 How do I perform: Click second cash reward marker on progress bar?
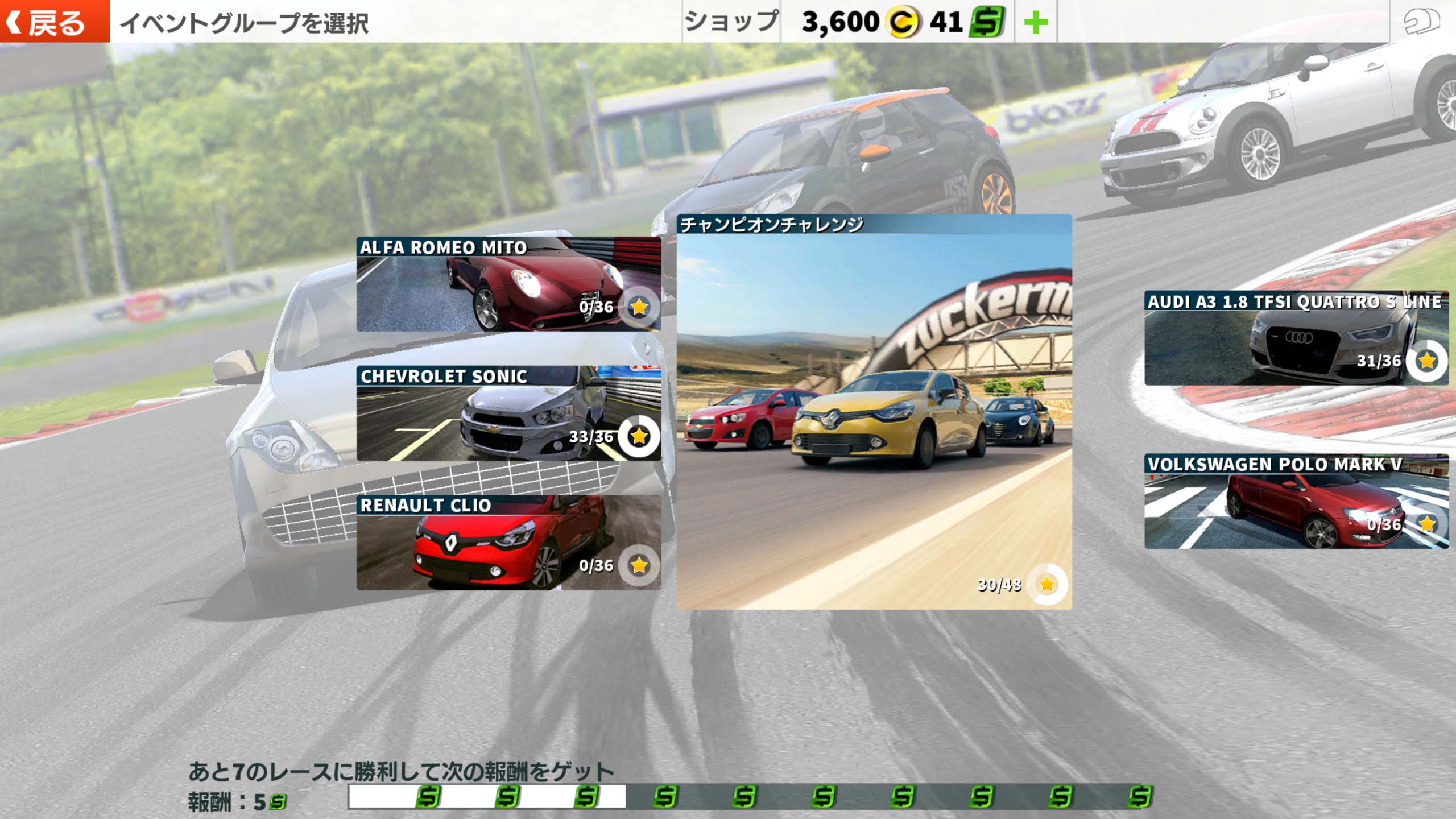pos(507,797)
